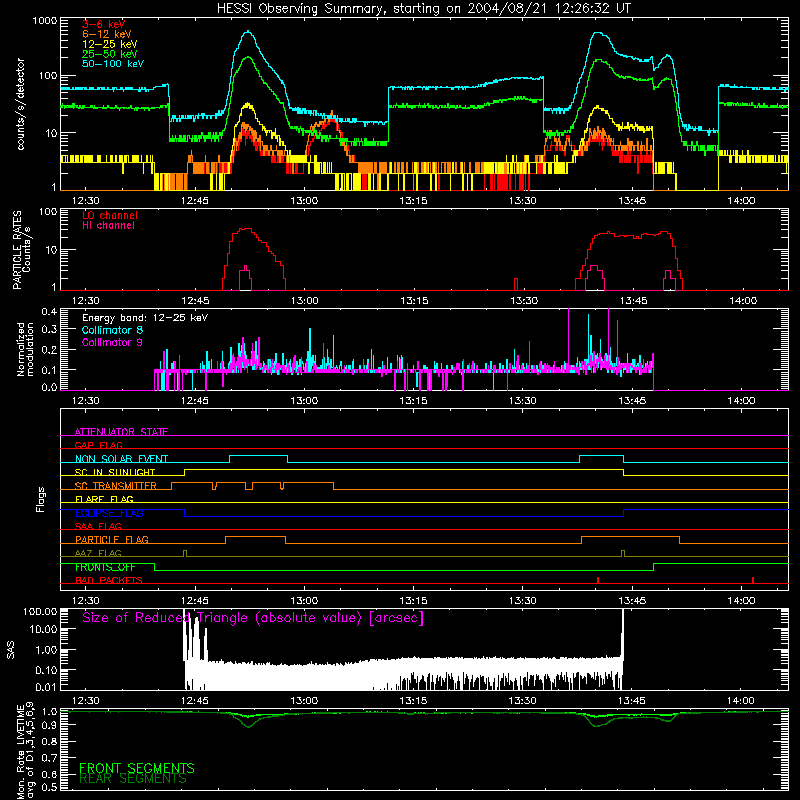Select the 6-12 keV legend label
Image resolution: width=800 pixels, height=800 pixels.
coord(106,34)
